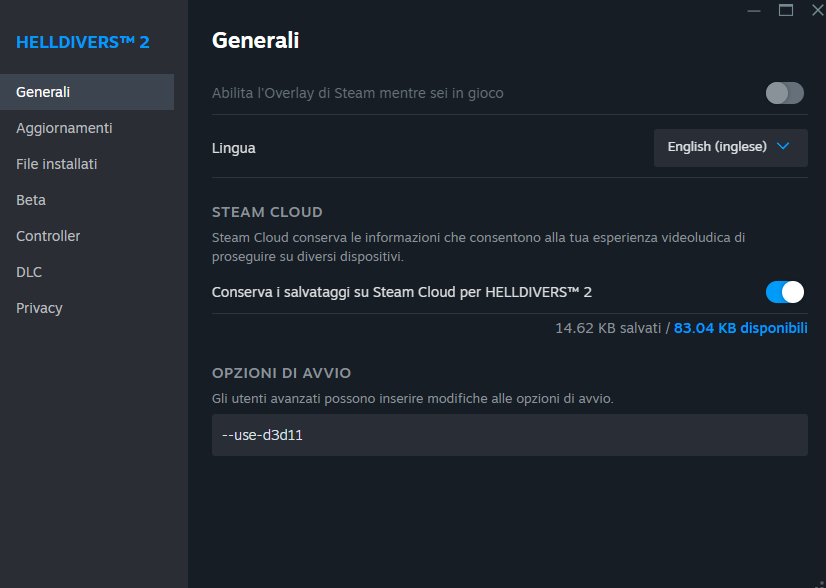Screen dimensions: 826x588
Task: Toggle the Steam Overlay in-game switch
Action: coord(784,93)
